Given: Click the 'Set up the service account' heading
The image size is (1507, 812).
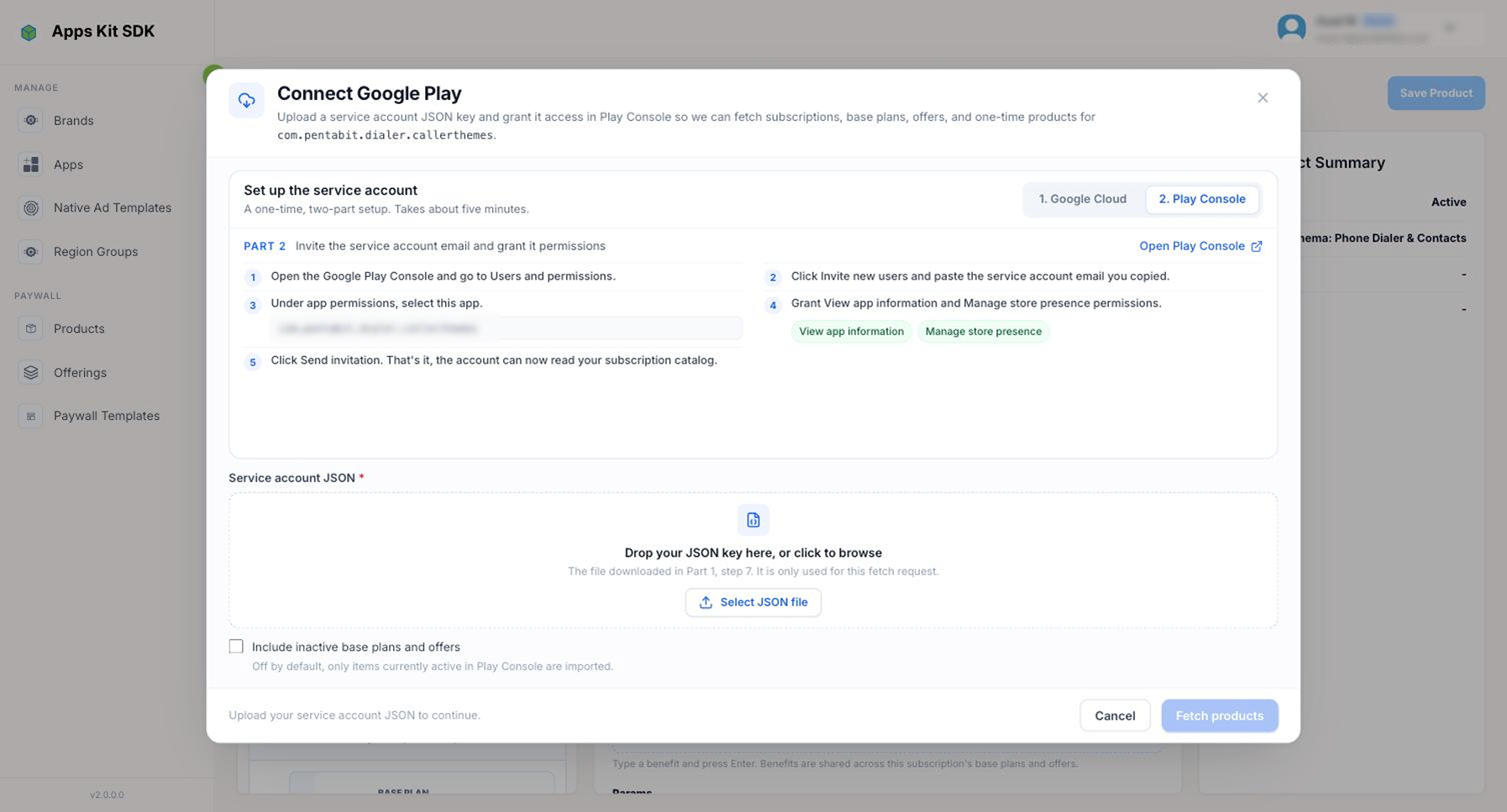Looking at the screenshot, I should pyautogui.click(x=330, y=191).
